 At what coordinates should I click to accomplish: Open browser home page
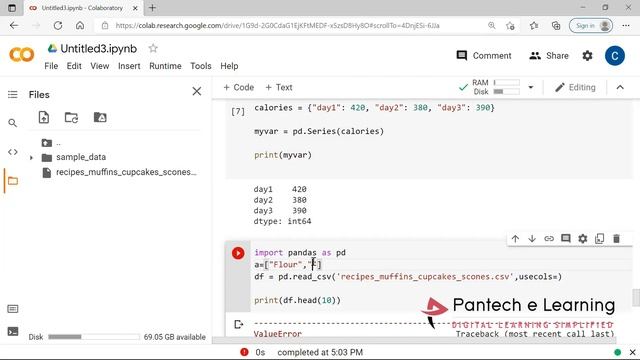click(x=80, y=25)
